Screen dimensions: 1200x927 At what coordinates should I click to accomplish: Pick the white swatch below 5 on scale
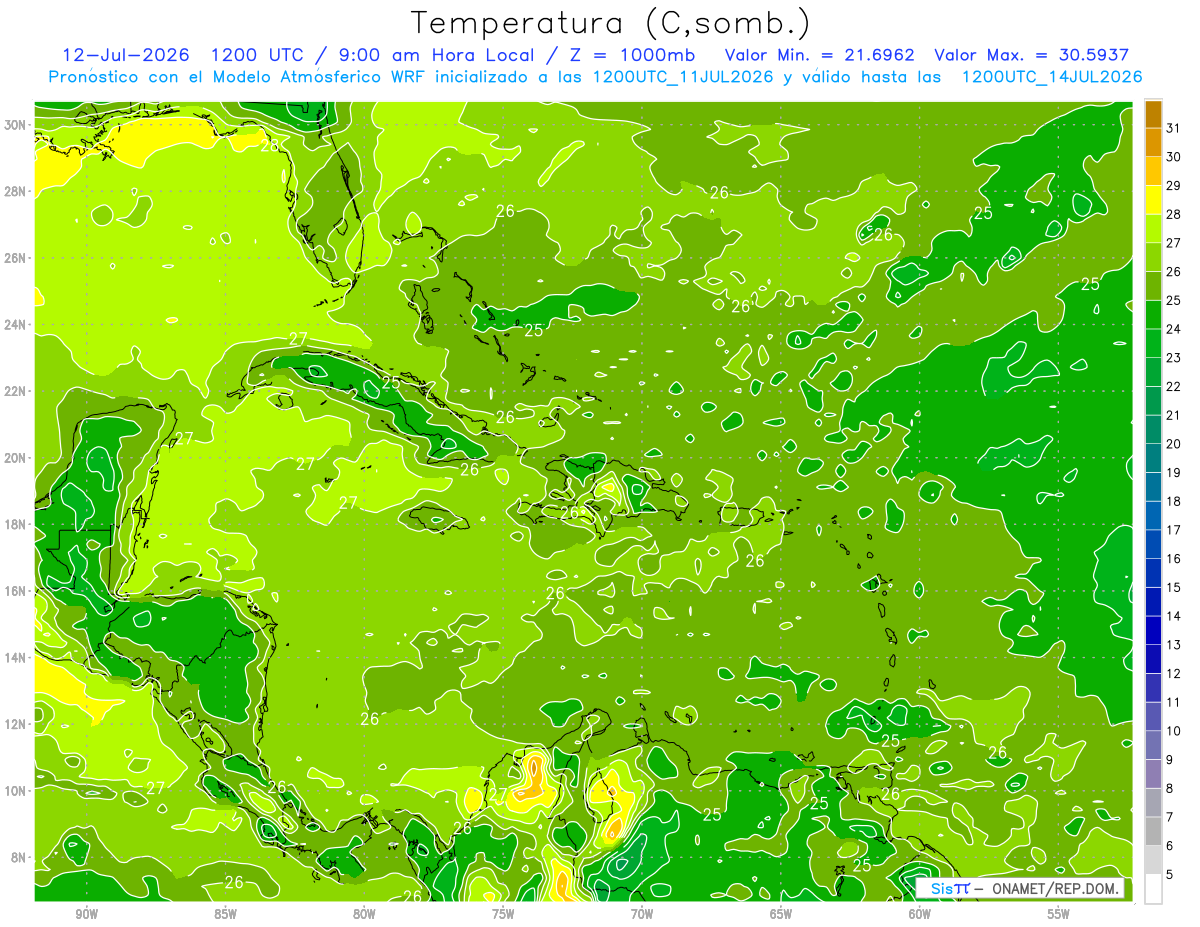point(1153,888)
